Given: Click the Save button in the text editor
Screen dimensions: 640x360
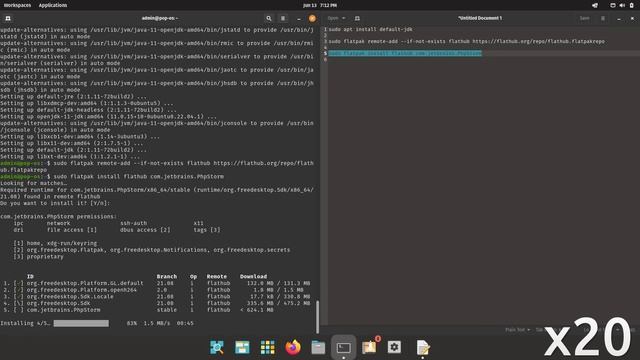Looking at the screenshot, I should (584, 18).
